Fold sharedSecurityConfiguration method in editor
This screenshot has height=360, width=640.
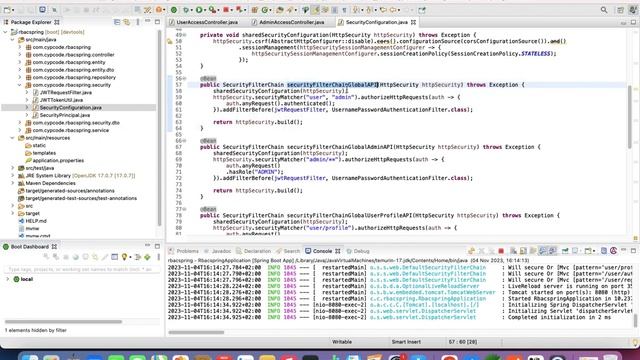pos(184,35)
